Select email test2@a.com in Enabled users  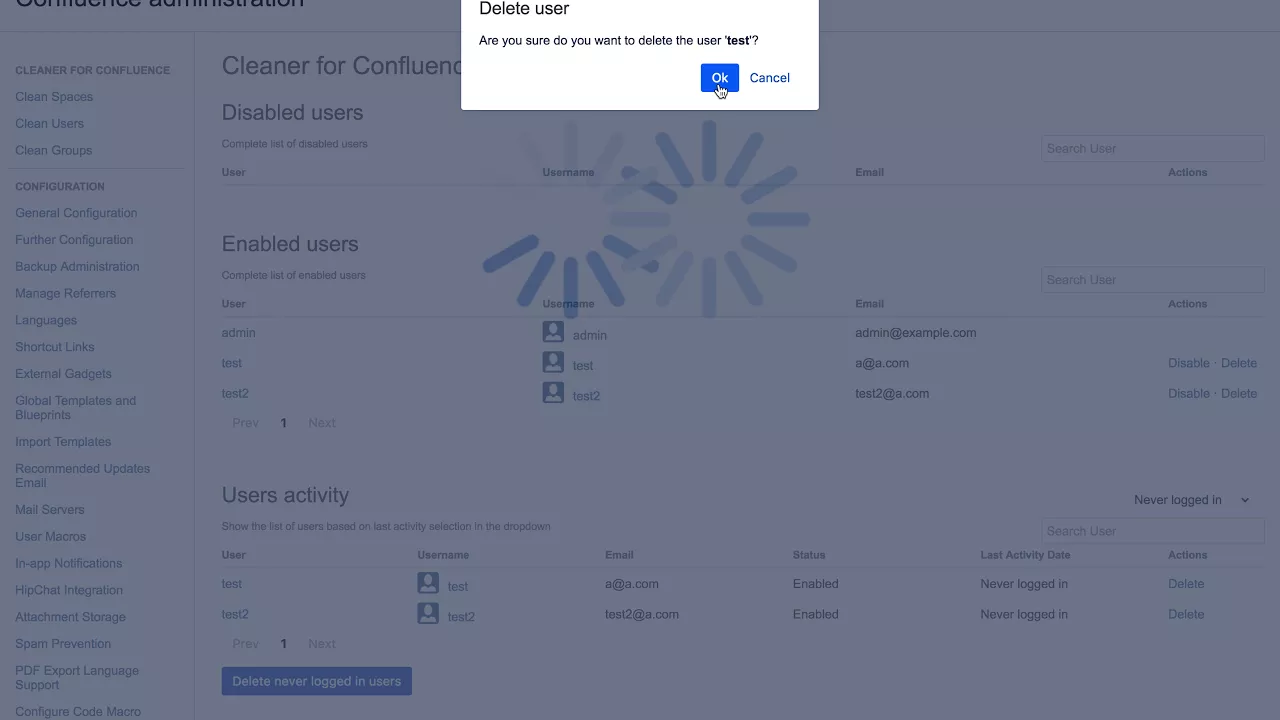892,394
